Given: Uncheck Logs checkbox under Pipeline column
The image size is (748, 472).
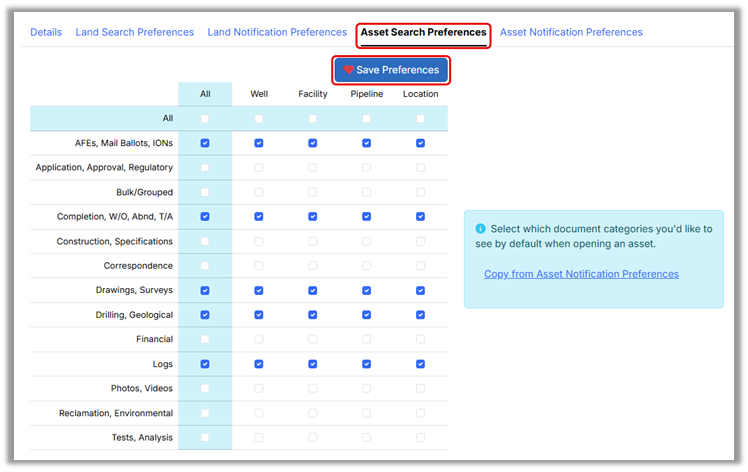Looking at the screenshot, I should click(366, 364).
